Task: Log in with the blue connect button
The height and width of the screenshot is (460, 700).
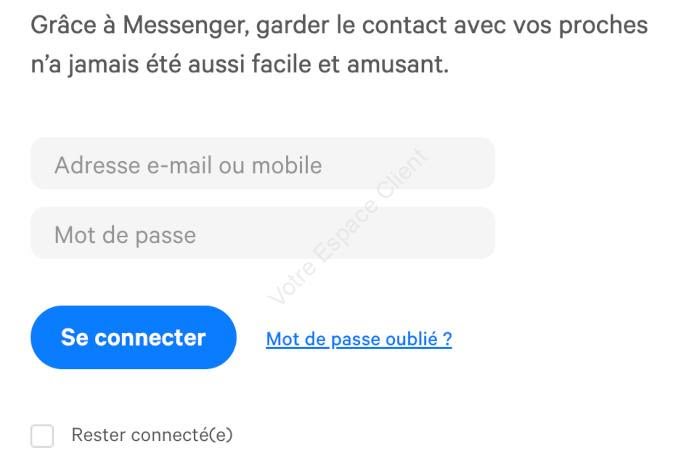Action: tap(133, 337)
